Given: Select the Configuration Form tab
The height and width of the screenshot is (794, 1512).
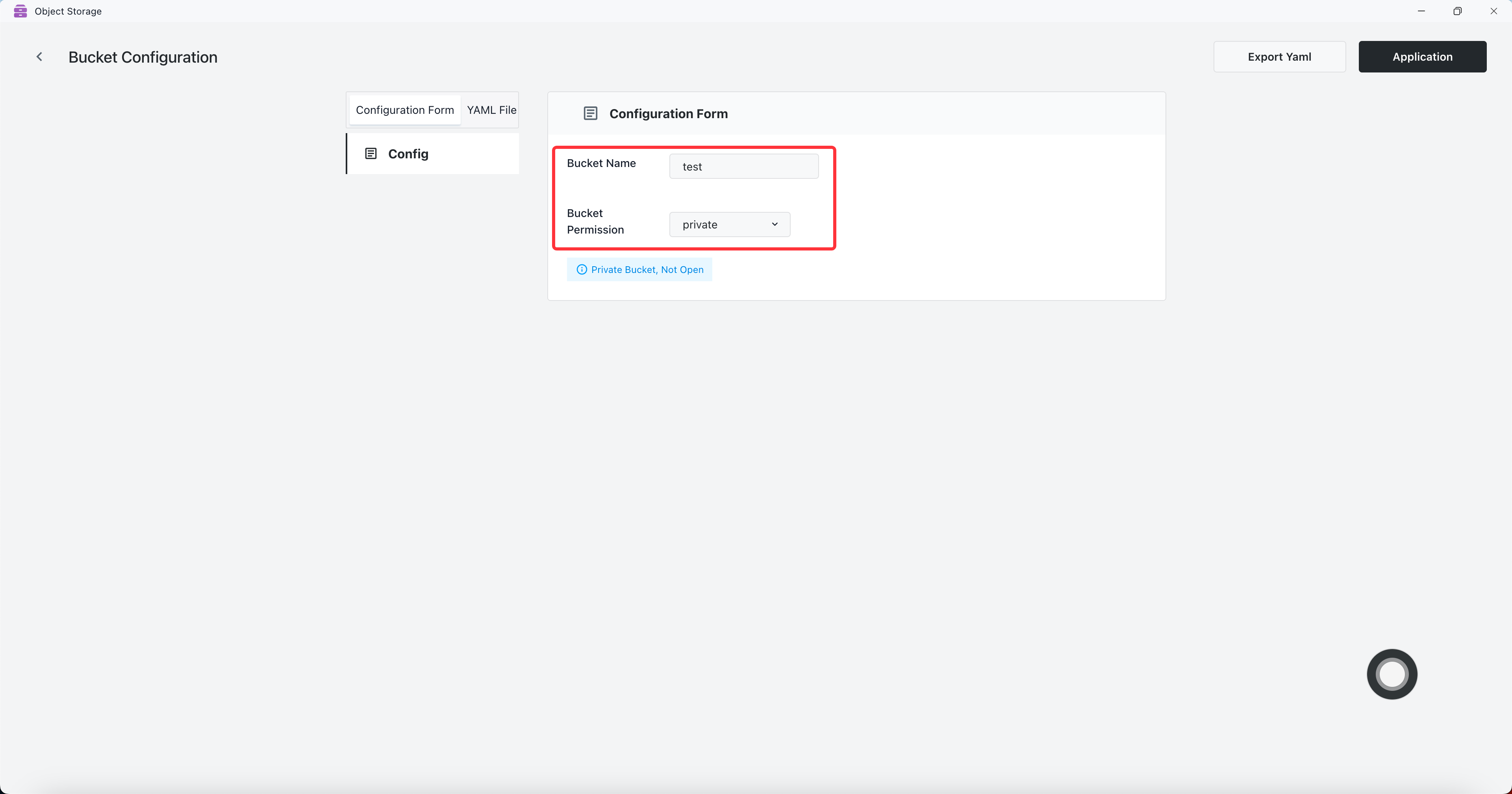Looking at the screenshot, I should coord(404,110).
